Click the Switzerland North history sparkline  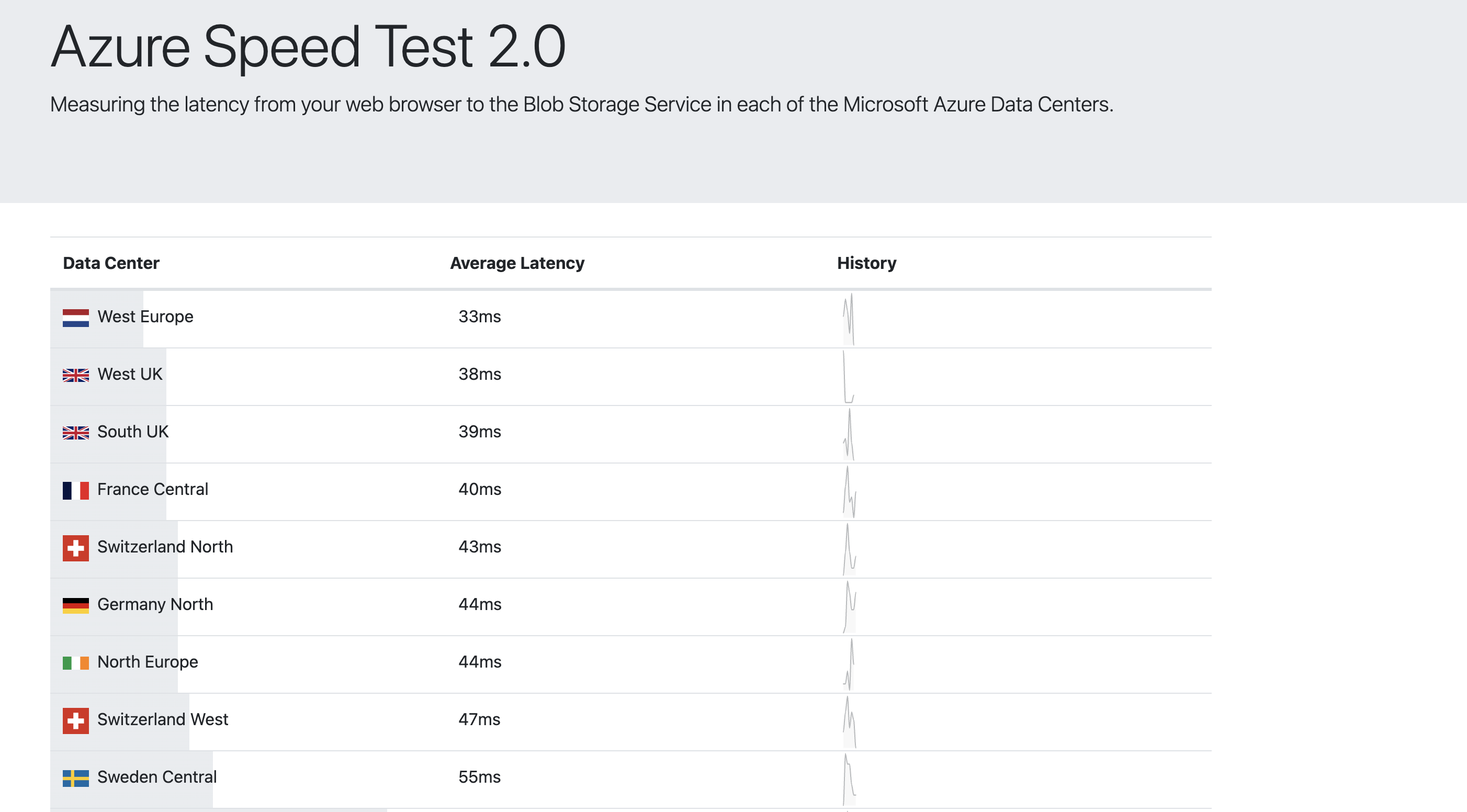tap(849, 549)
